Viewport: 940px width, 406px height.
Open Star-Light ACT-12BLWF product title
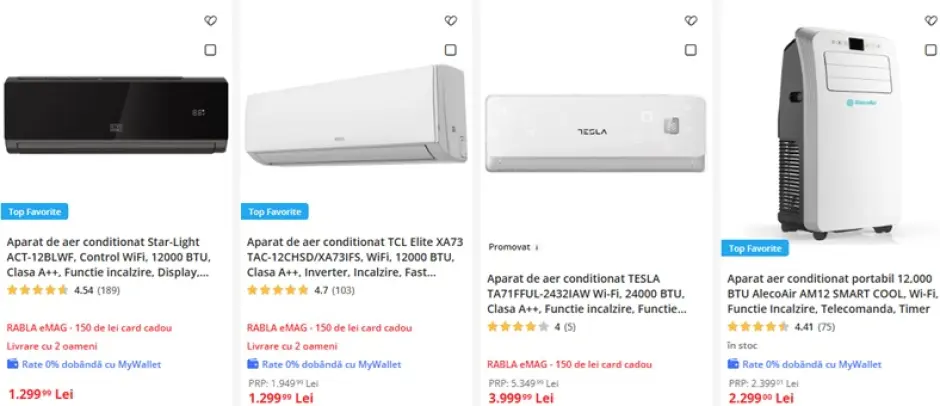(x=109, y=257)
